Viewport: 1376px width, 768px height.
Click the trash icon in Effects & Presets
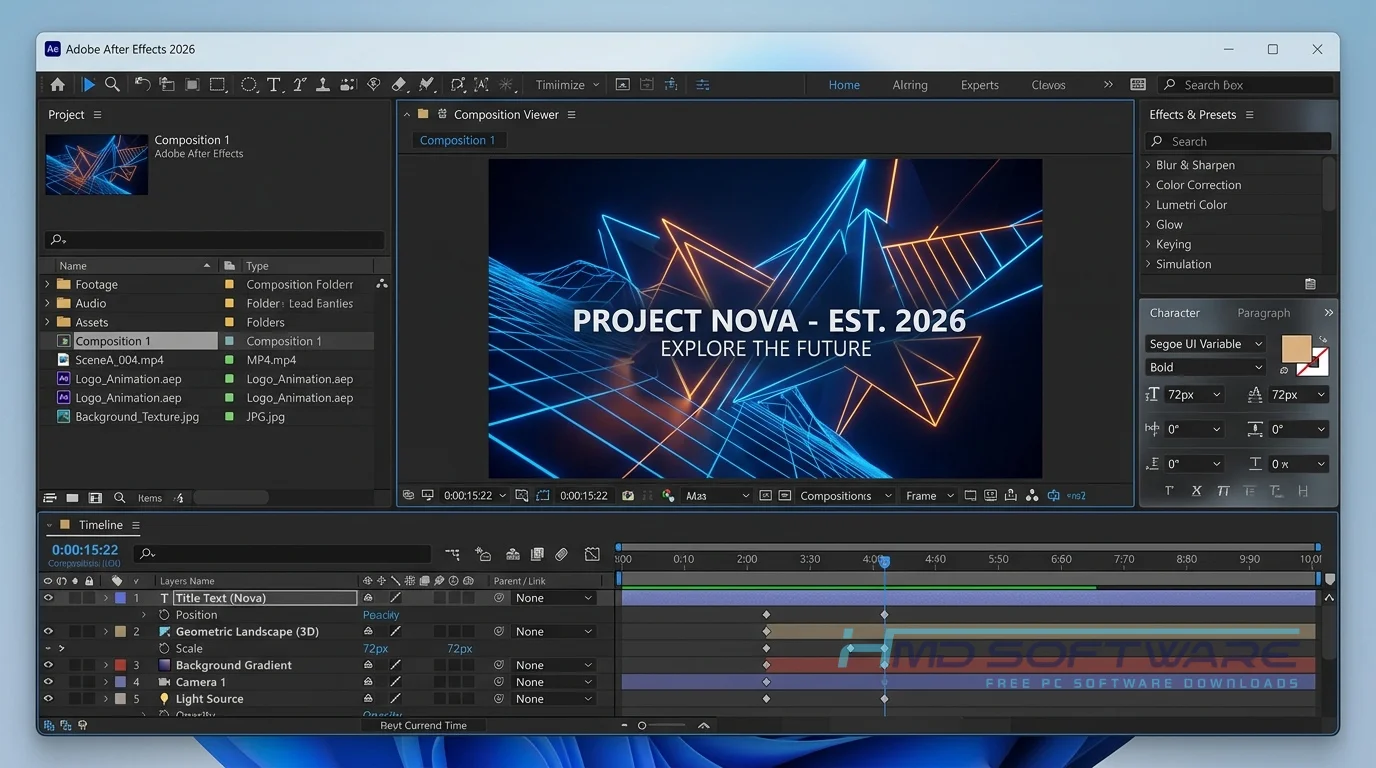pos(1310,284)
